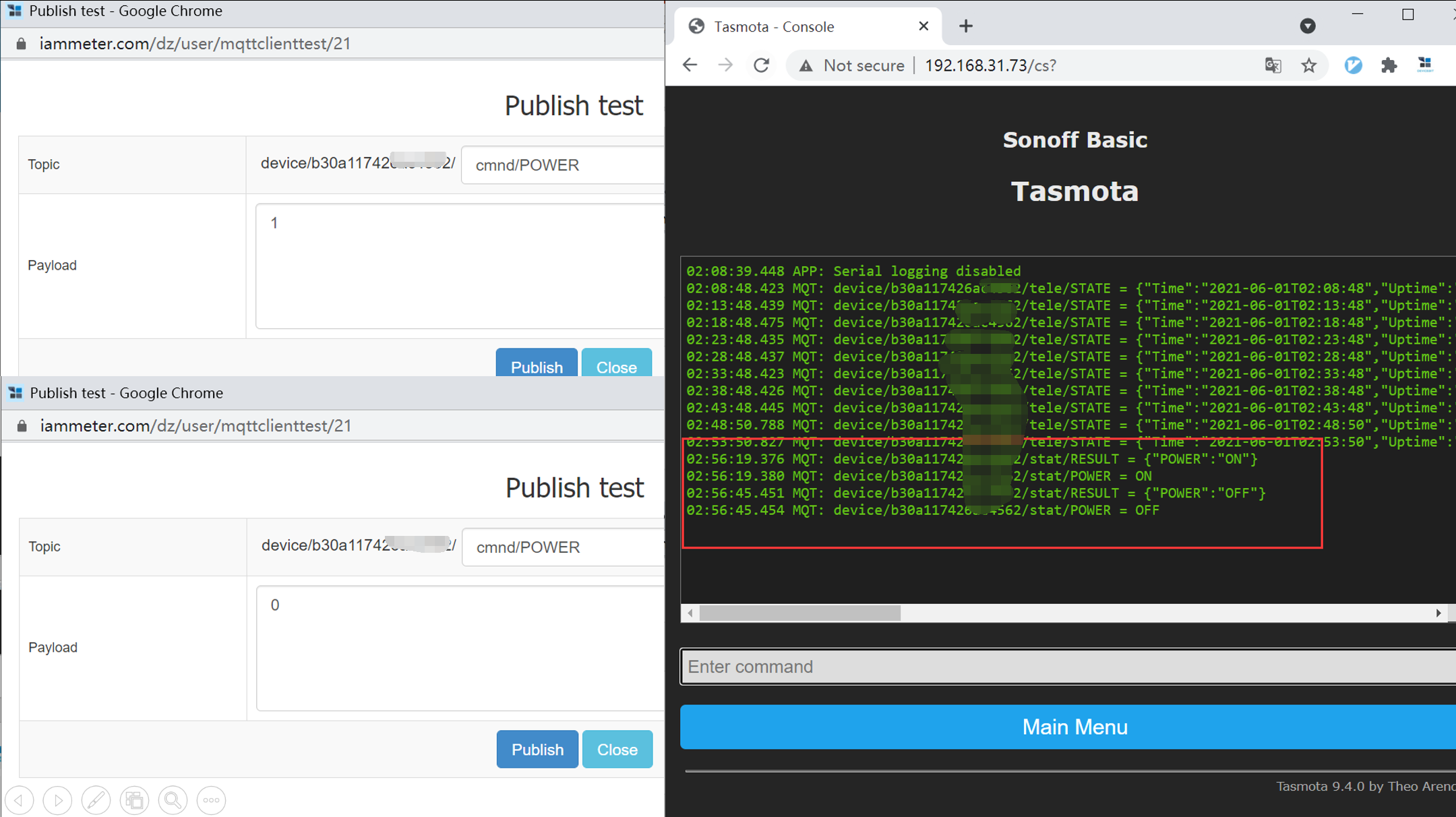Click previous image arrow in viewer toolbar
This screenshot has width=1456, height=817.
tap(20, 800)
